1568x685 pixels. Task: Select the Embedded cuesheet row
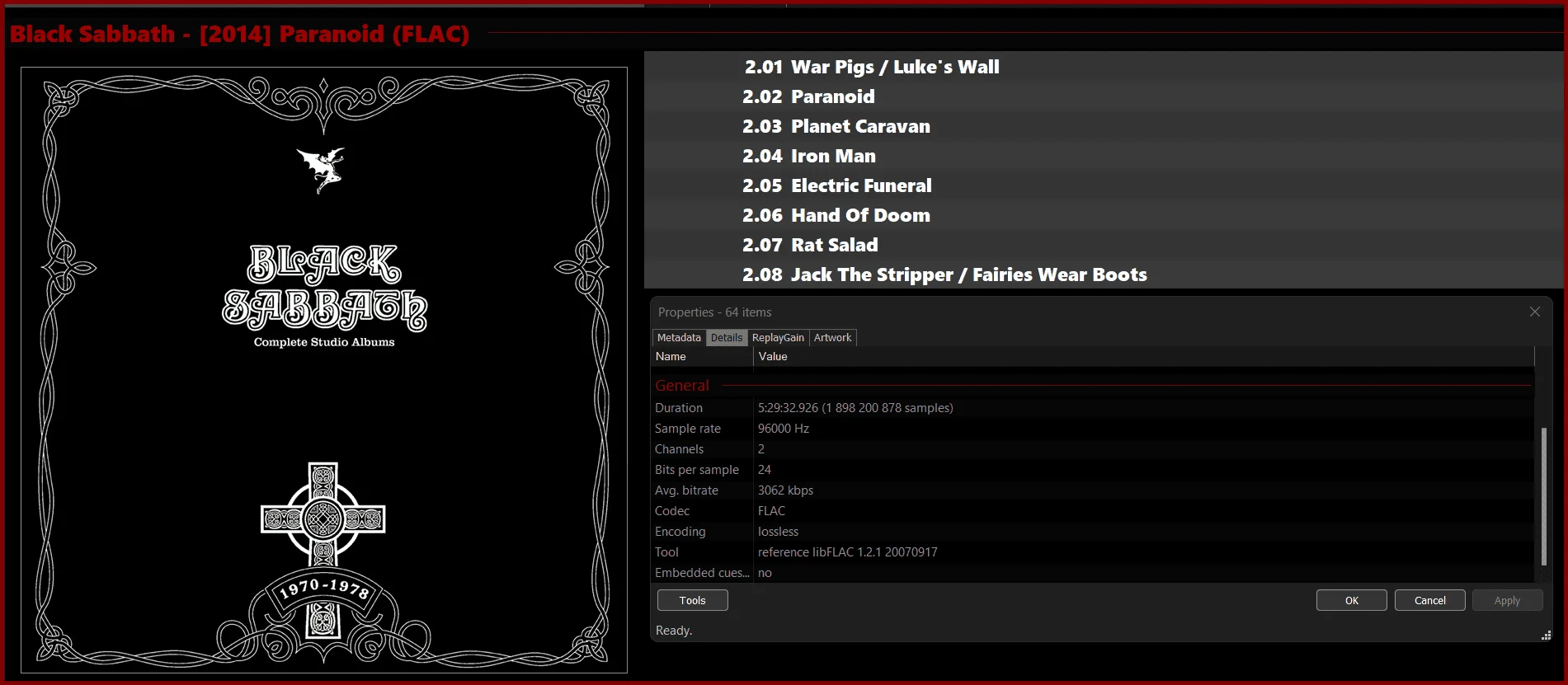(x=1093, y=573)
